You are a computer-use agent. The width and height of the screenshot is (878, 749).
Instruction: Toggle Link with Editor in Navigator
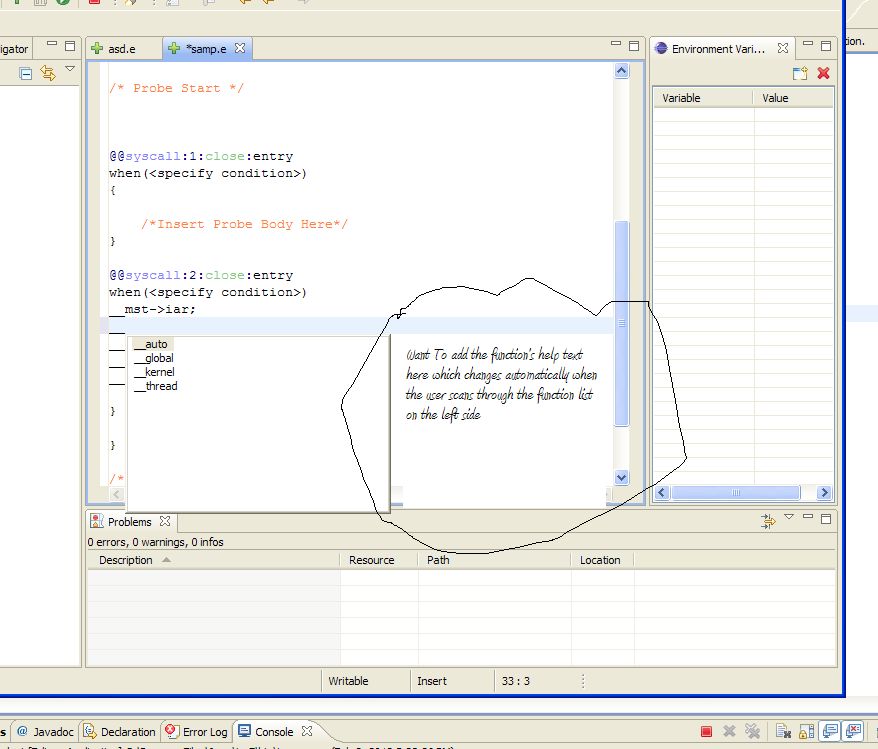coord(48,73)
